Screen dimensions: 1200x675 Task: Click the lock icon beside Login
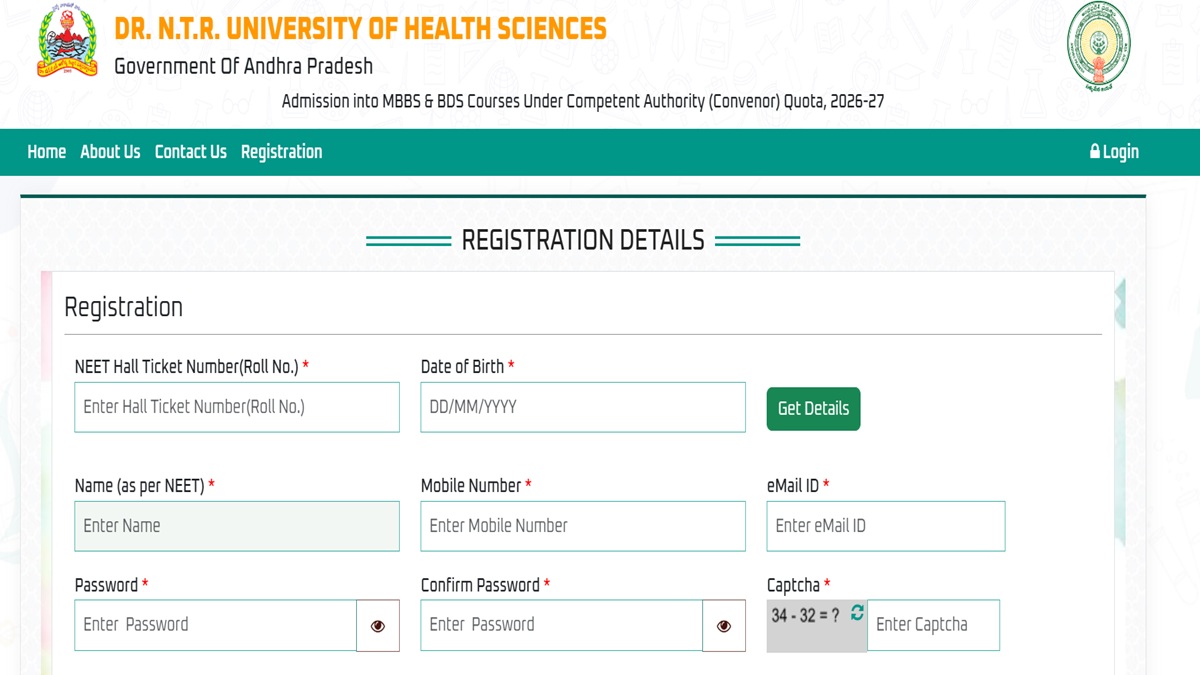[1095, 151]
